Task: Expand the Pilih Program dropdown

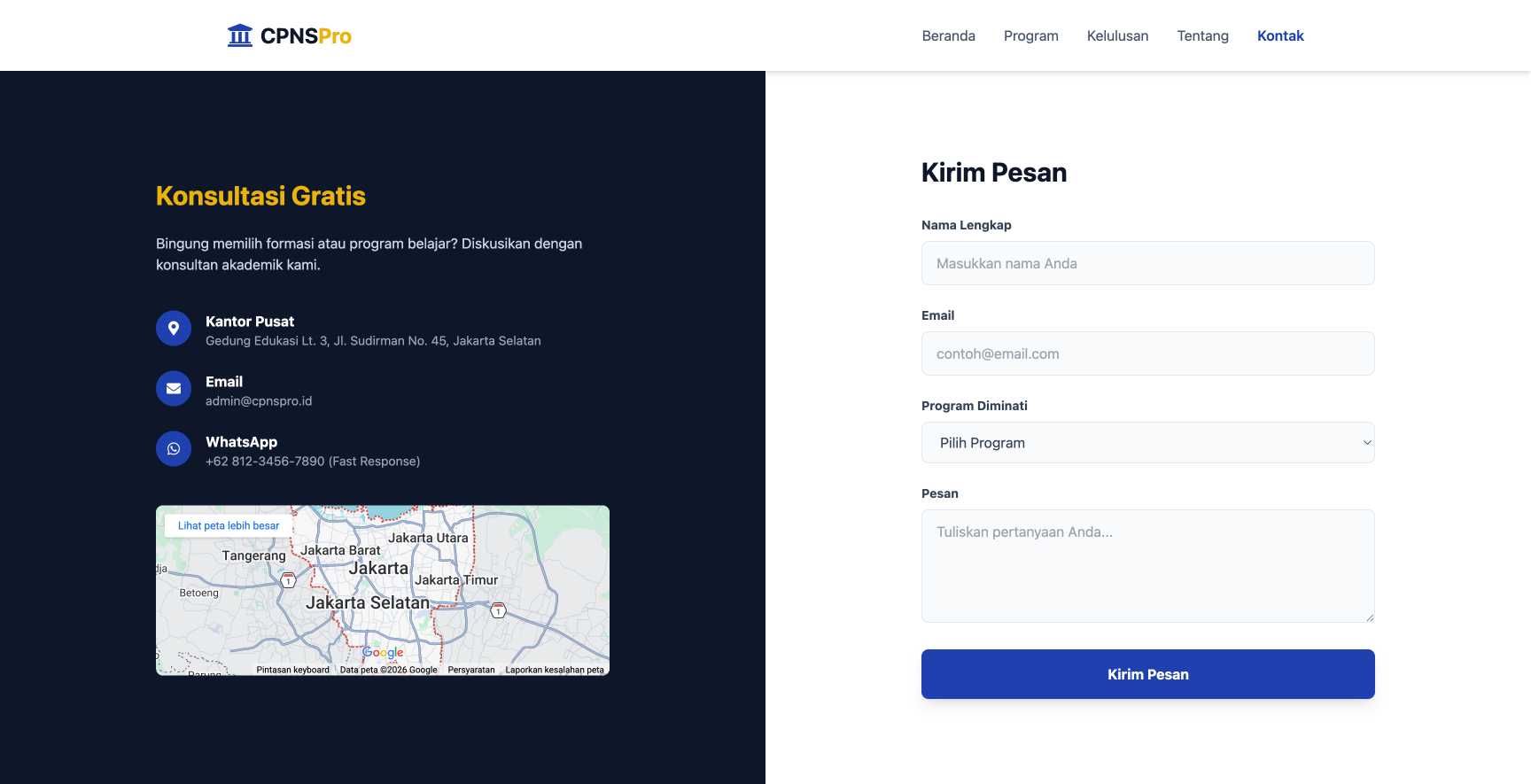Action: (x=1147, y=443)
